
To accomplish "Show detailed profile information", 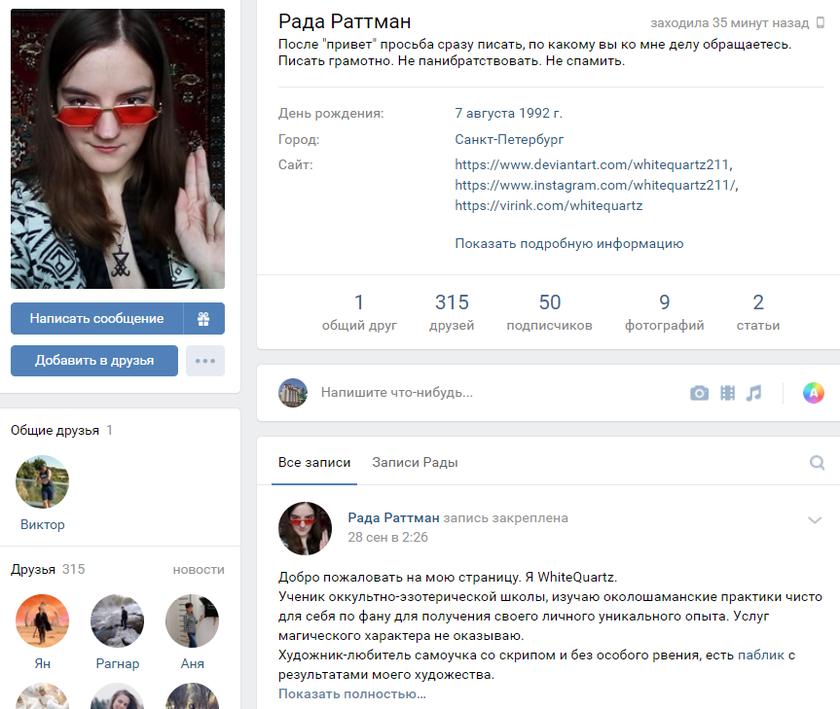I will pyautogui.click(x=569, y=243).
